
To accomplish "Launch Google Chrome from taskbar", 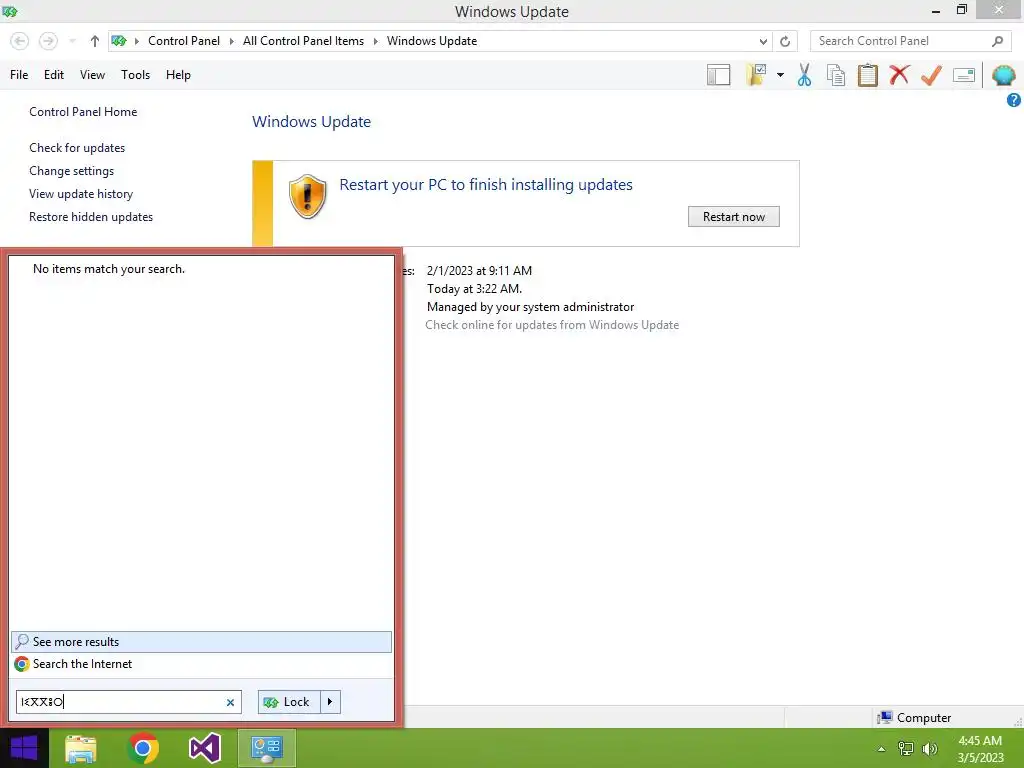I will pos(143,748).
